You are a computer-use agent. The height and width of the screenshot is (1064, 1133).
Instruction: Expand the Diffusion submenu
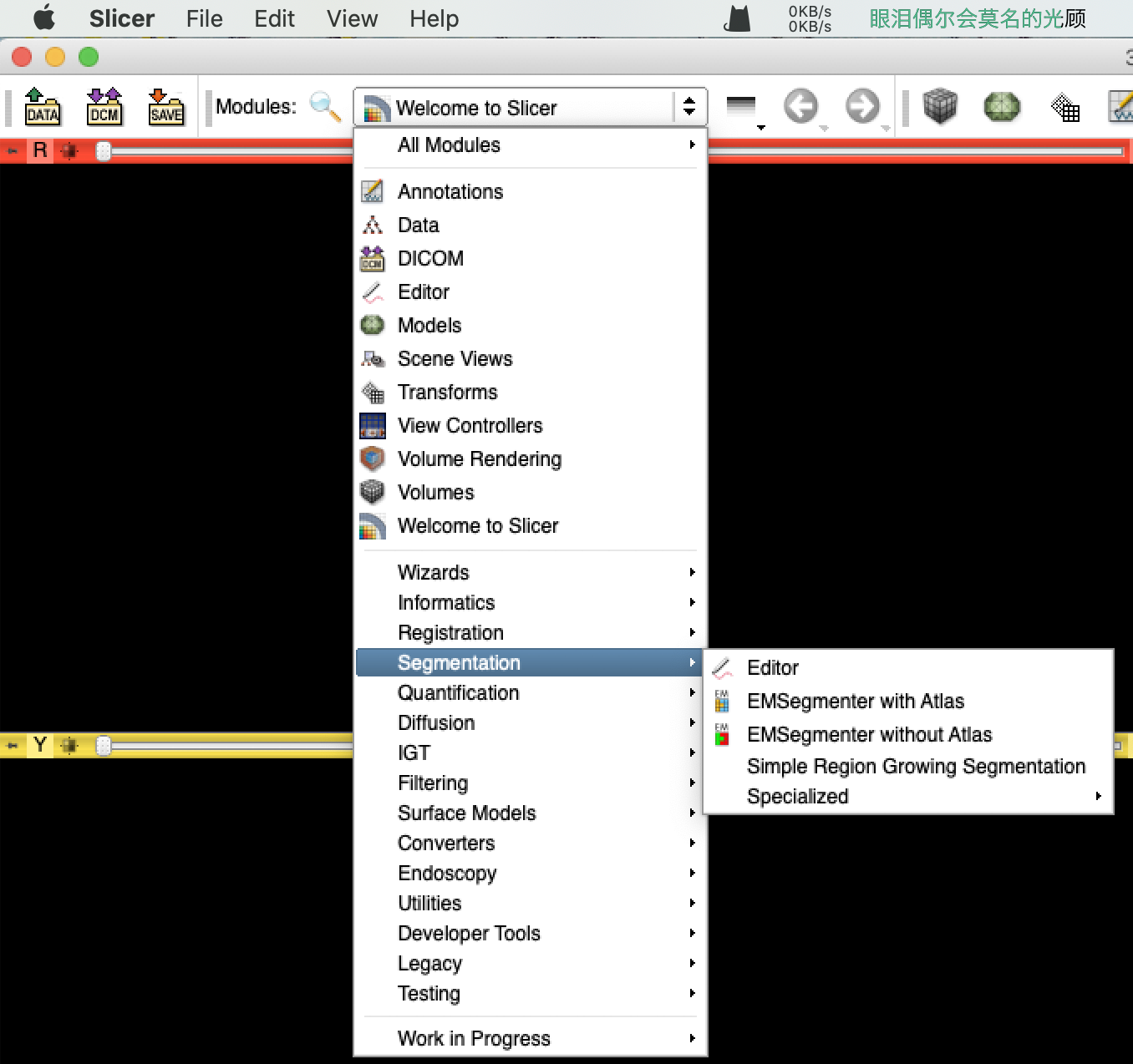pyautogui.click(x=531, y=722)
